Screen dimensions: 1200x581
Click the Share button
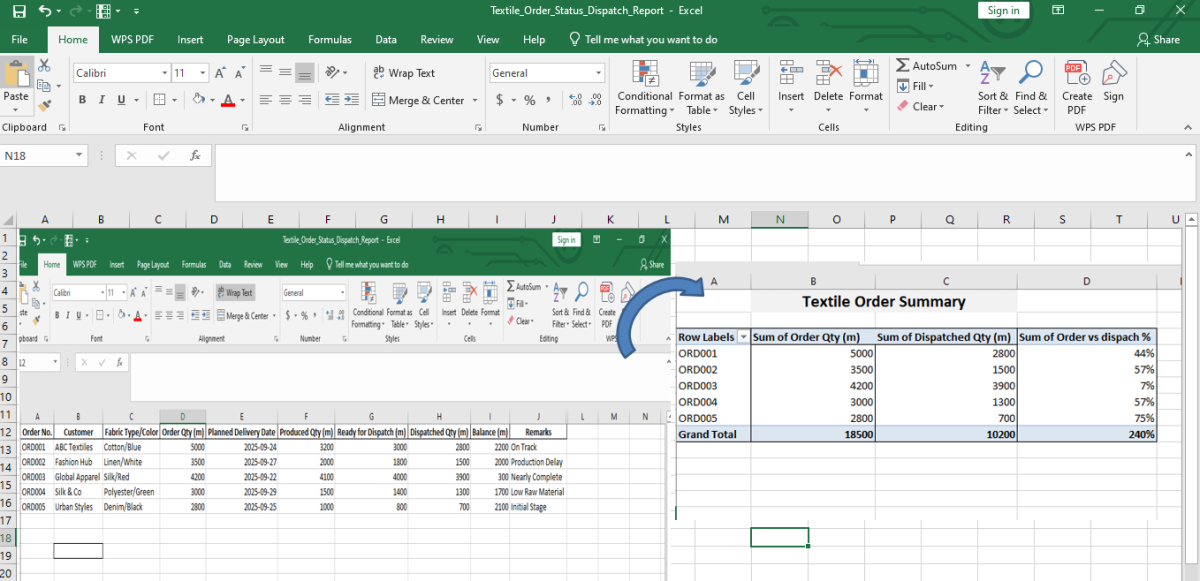click(x=1159, y=40)
